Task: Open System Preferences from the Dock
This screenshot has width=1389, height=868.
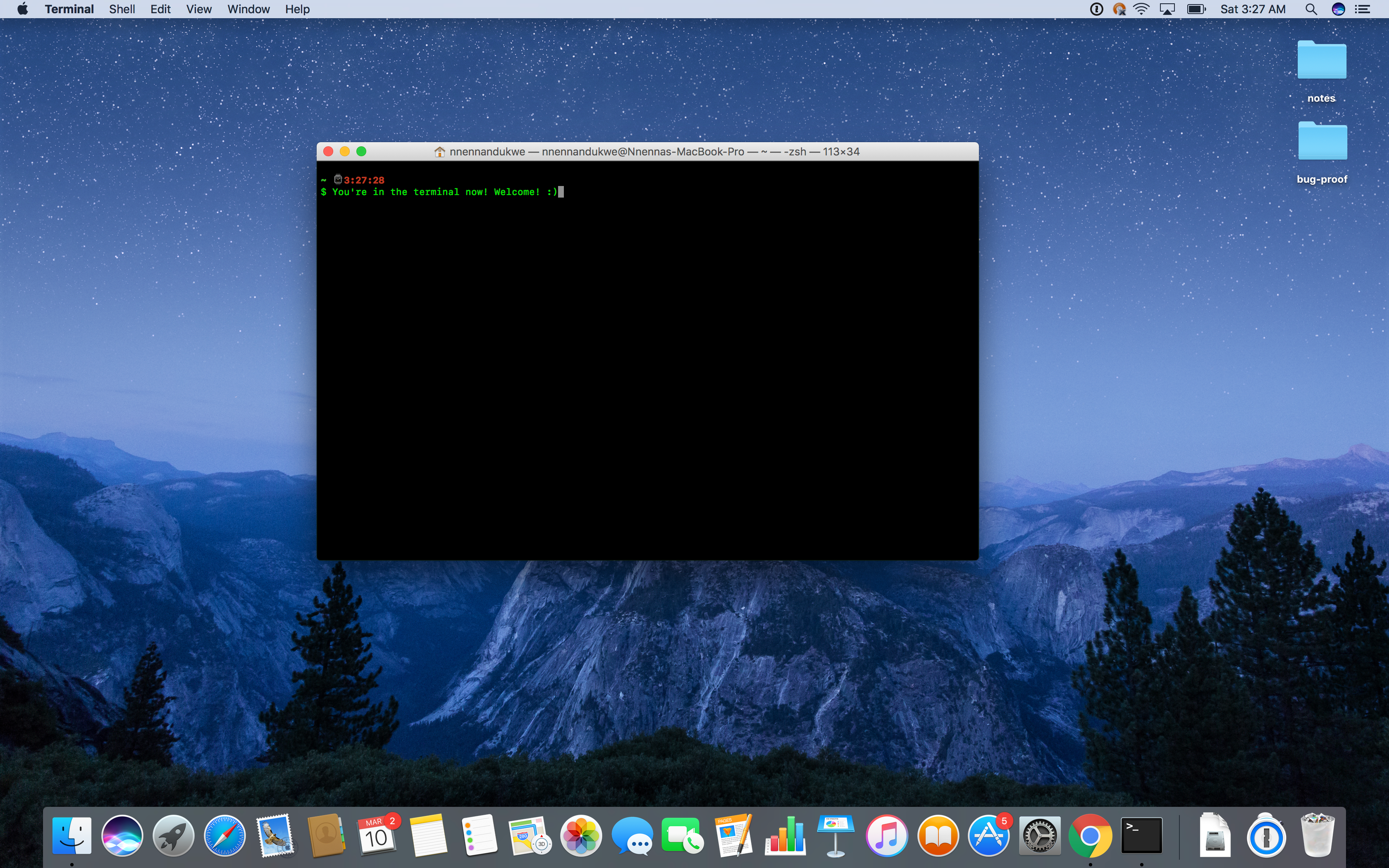Action: point(1039,836)
